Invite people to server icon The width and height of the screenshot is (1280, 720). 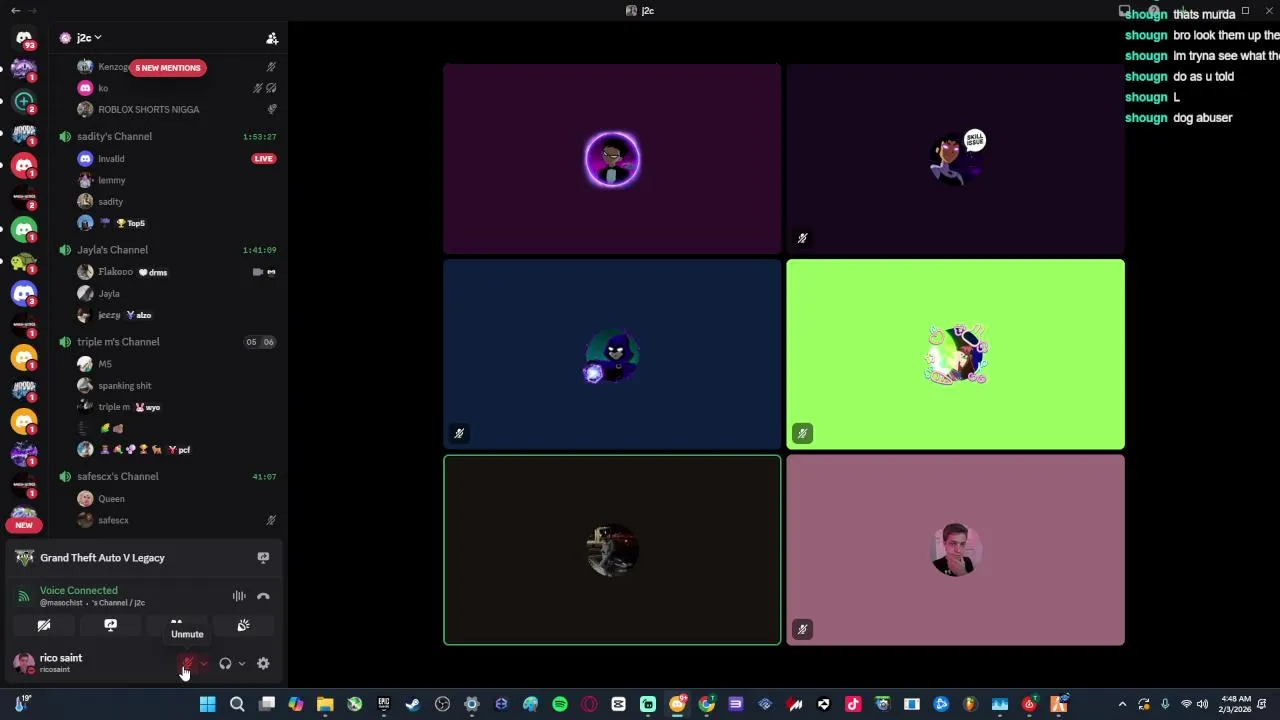[272, 38]
